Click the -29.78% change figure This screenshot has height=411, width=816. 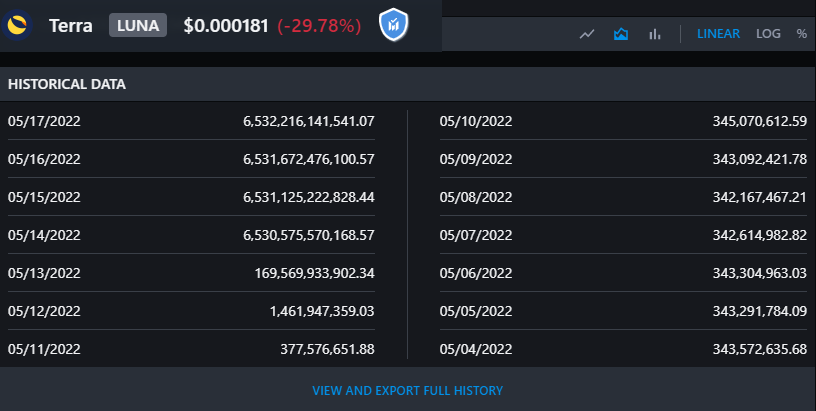319,25
